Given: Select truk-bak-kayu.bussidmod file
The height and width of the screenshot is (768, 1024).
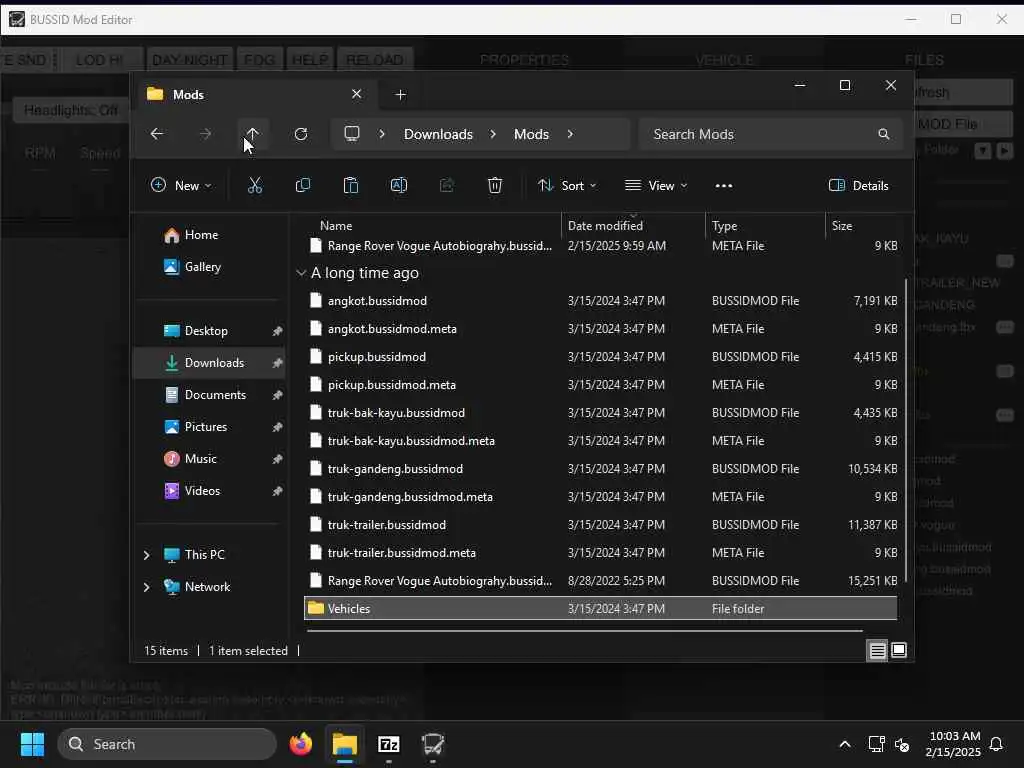Looking at the screenshot, I should click(601, 413).
